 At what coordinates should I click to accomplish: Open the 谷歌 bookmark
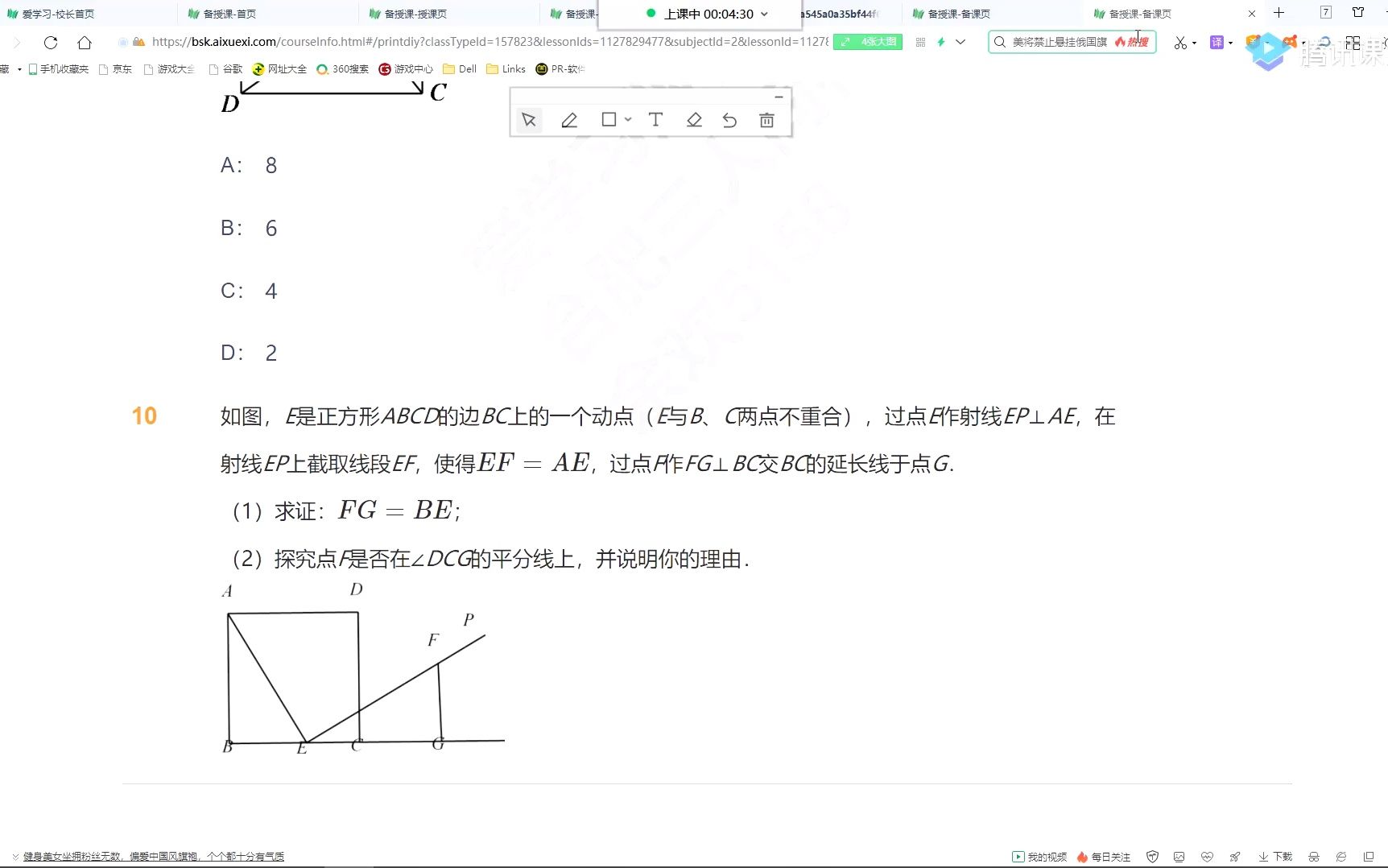click(226, 69)
